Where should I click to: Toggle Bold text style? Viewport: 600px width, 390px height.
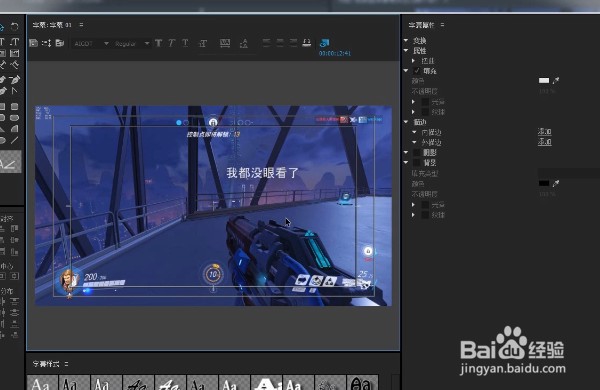point(158,43)
